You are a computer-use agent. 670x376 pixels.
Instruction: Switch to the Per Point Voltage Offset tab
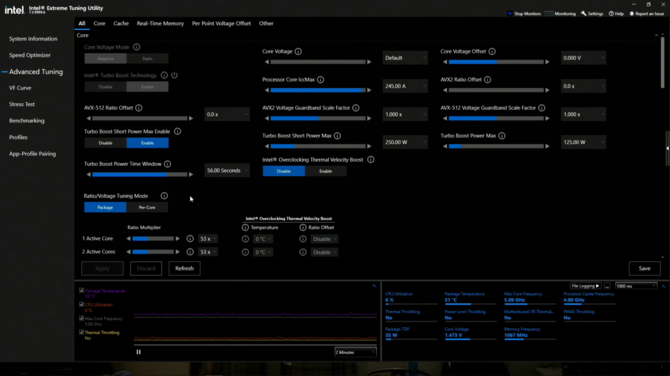point(221,24)
